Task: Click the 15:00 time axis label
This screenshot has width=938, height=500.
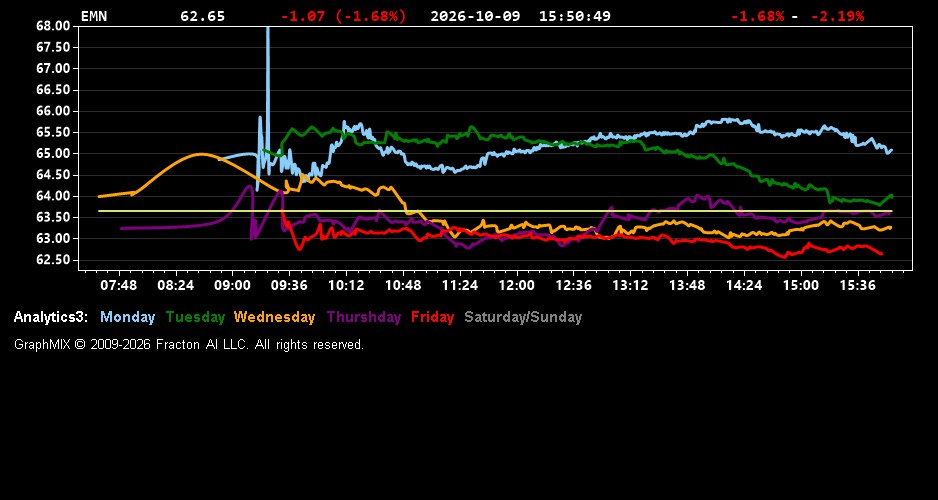Action: (x=801, y=285)
